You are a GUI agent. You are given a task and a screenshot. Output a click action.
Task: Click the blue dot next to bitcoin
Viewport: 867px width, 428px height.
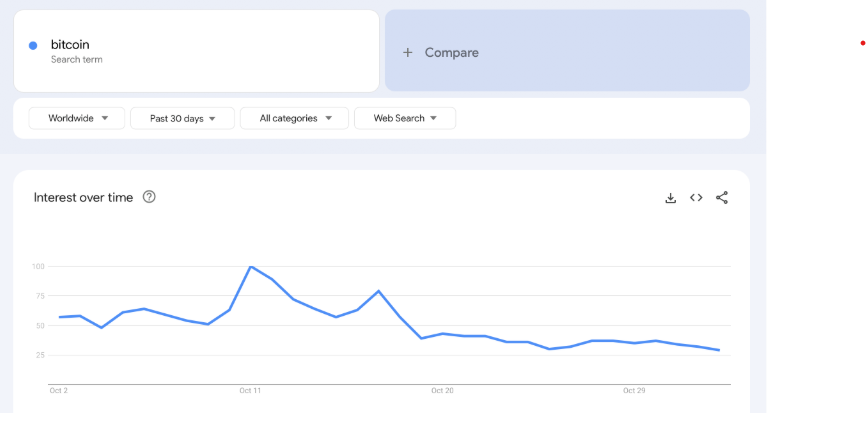(33, 45)
